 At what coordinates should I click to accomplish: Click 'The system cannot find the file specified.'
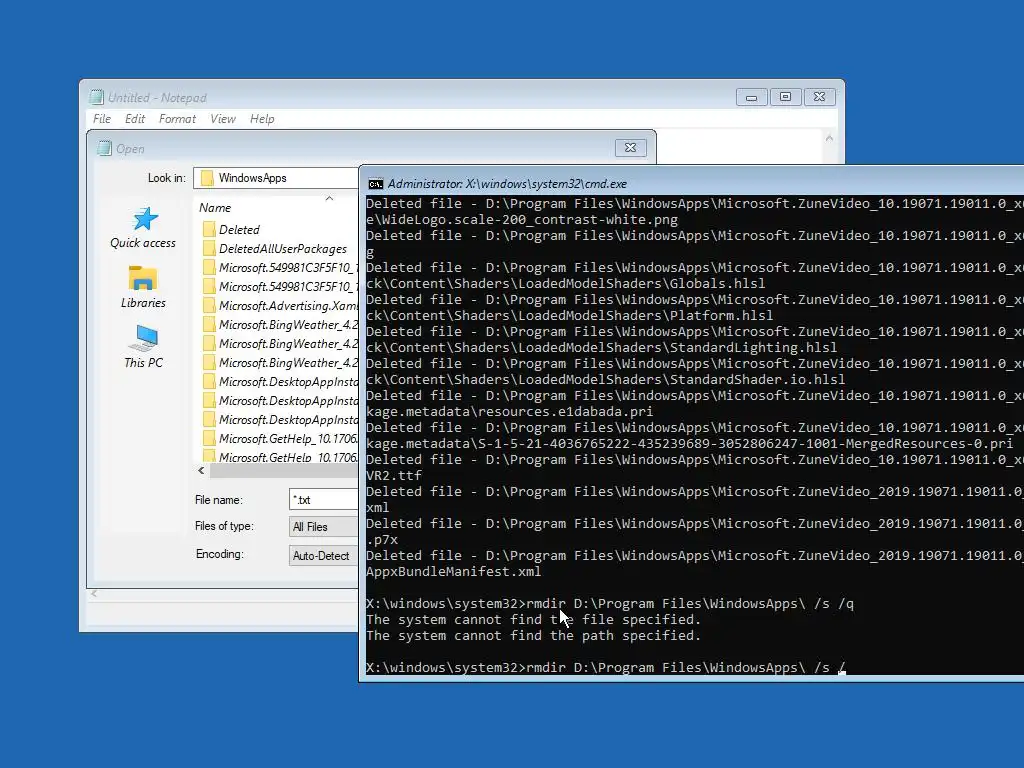(x=533, y=619)
